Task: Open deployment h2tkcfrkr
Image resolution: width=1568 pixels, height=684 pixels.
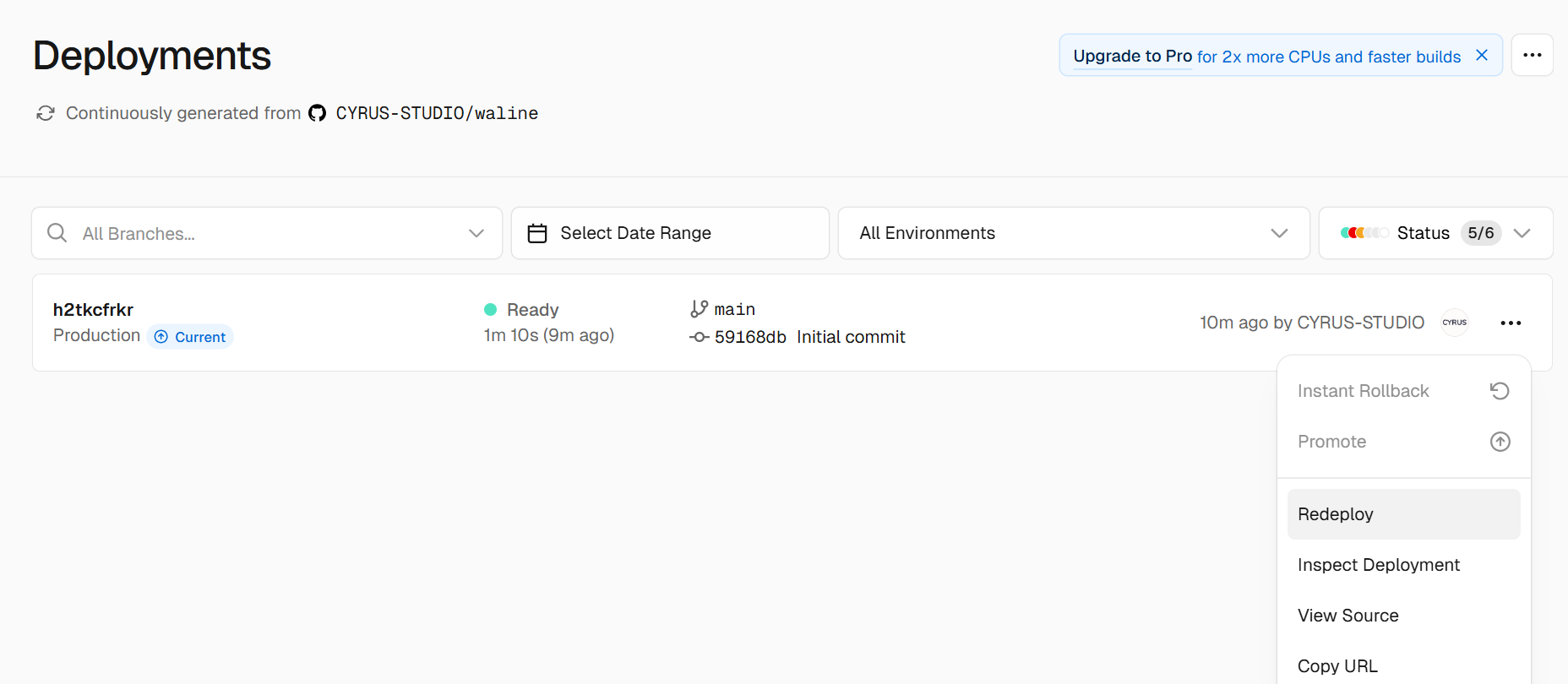Action: coord(93,310)
